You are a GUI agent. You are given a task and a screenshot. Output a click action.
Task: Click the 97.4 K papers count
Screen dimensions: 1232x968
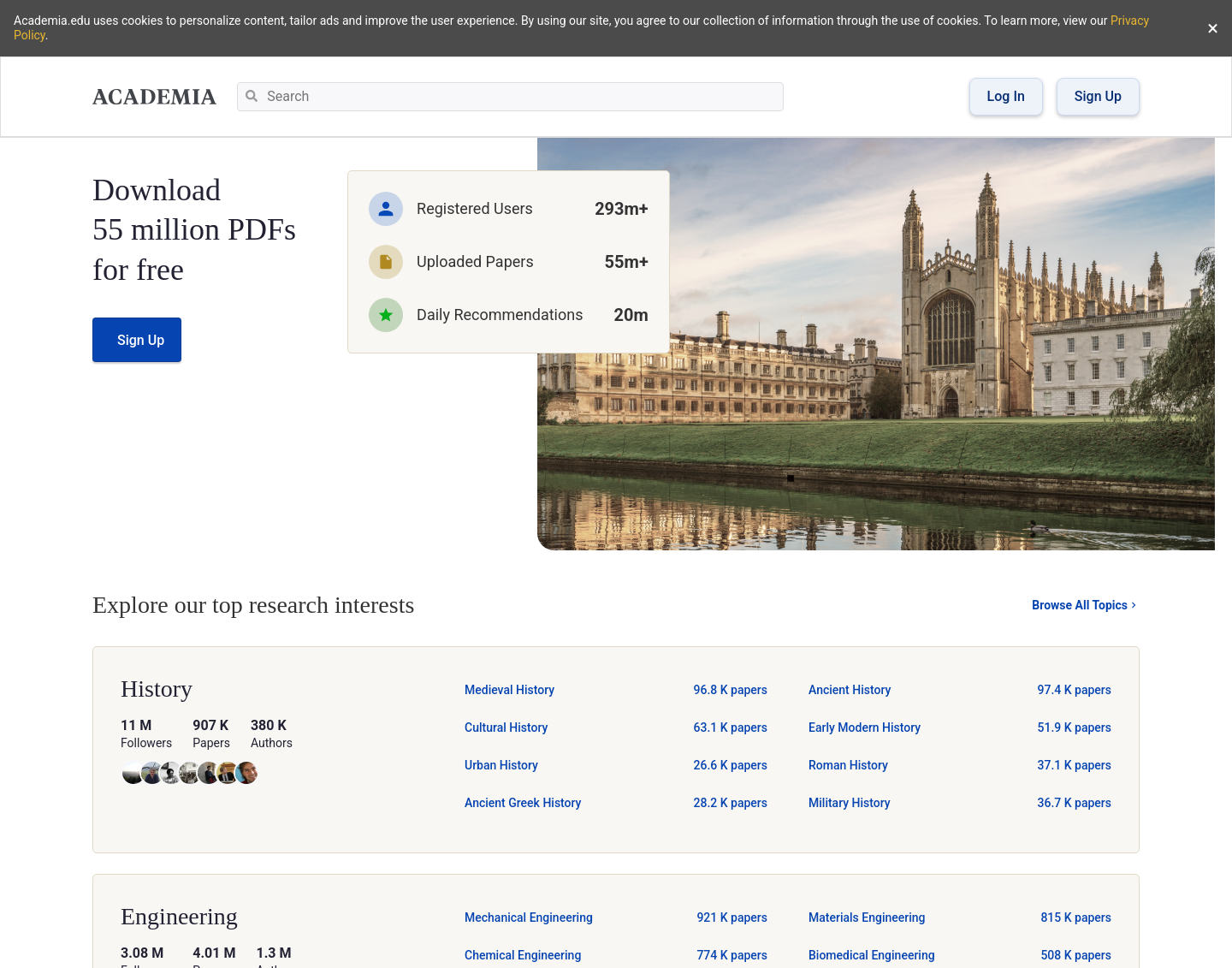click(1075, 690)
